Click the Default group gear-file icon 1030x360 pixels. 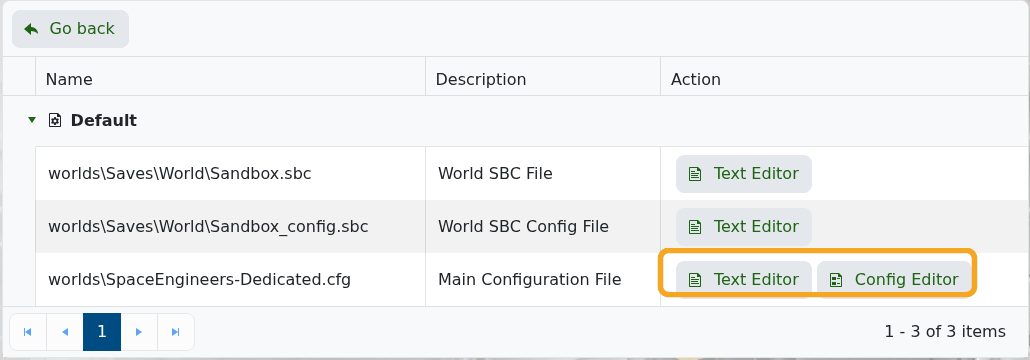click(x=55, y=120)
